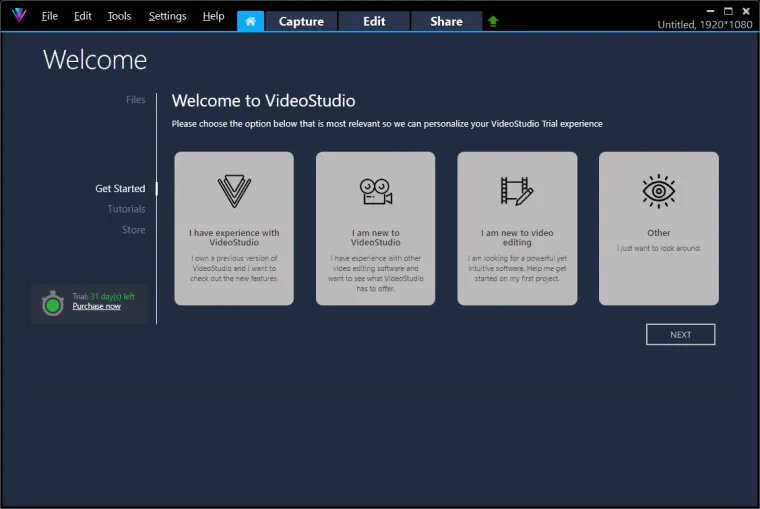Image resolution: width=760 pixels, height=509 pixels.
Task: Click 'I have experience with other video editing software' text
Action: [376, 273]
